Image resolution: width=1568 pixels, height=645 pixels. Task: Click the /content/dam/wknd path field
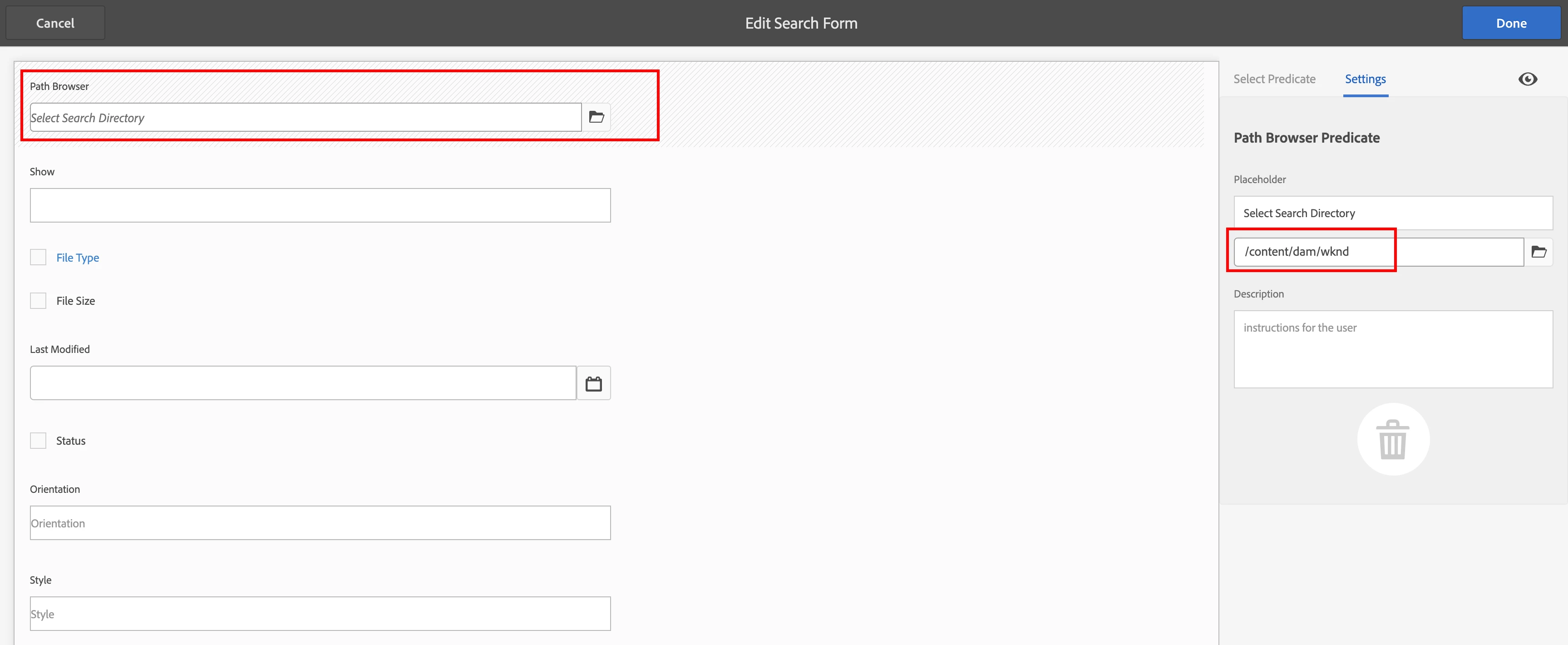tap(1378, 252)
